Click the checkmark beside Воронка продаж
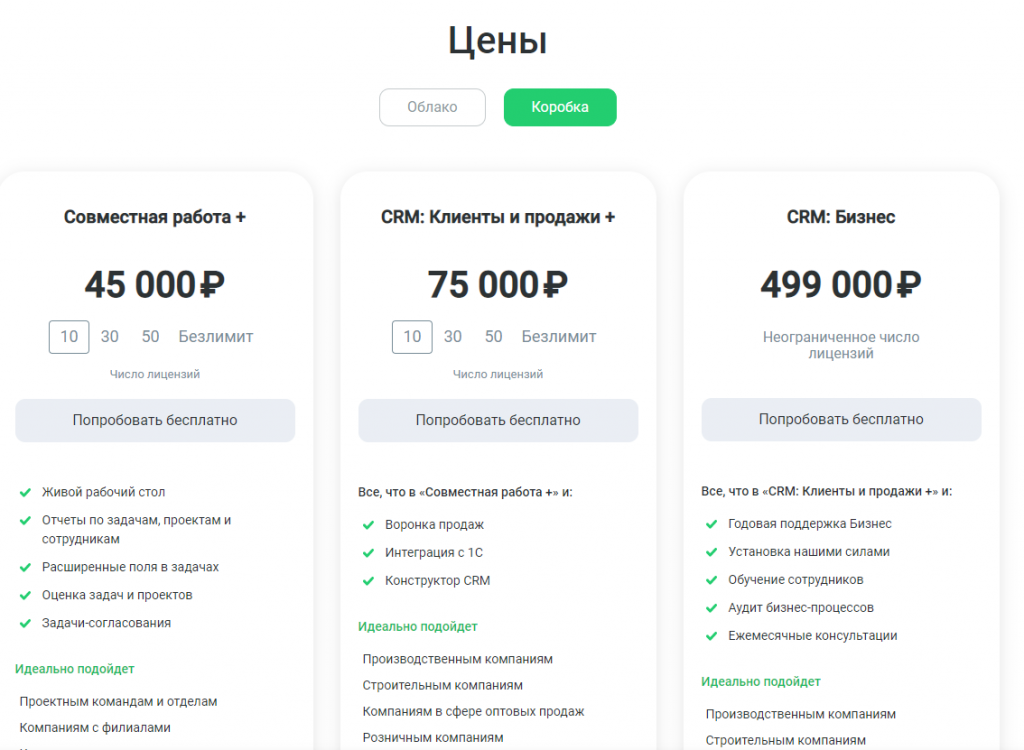The image size is (1024, 750). point(368,525)
